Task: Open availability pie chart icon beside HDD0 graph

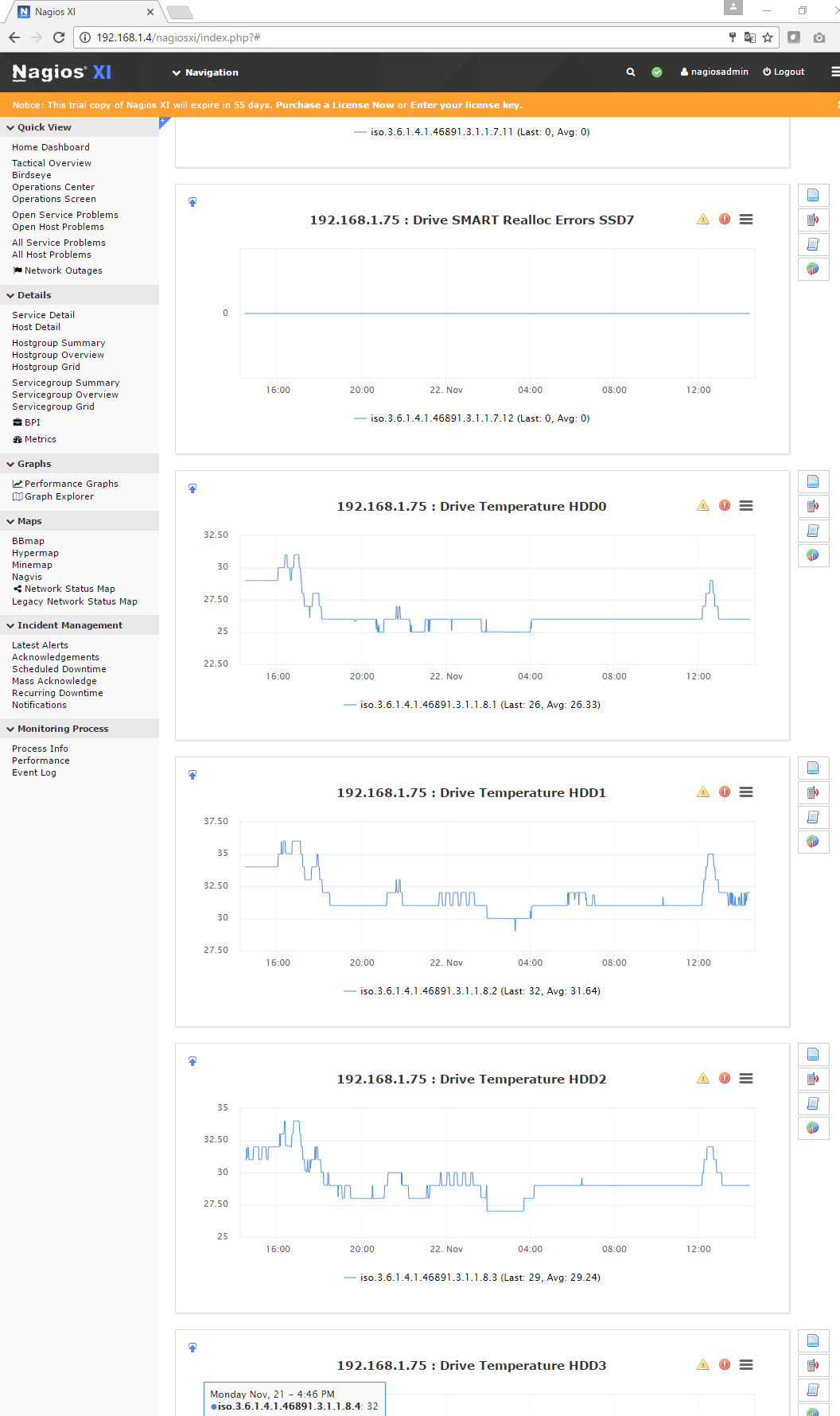Action: pos(813,556)
